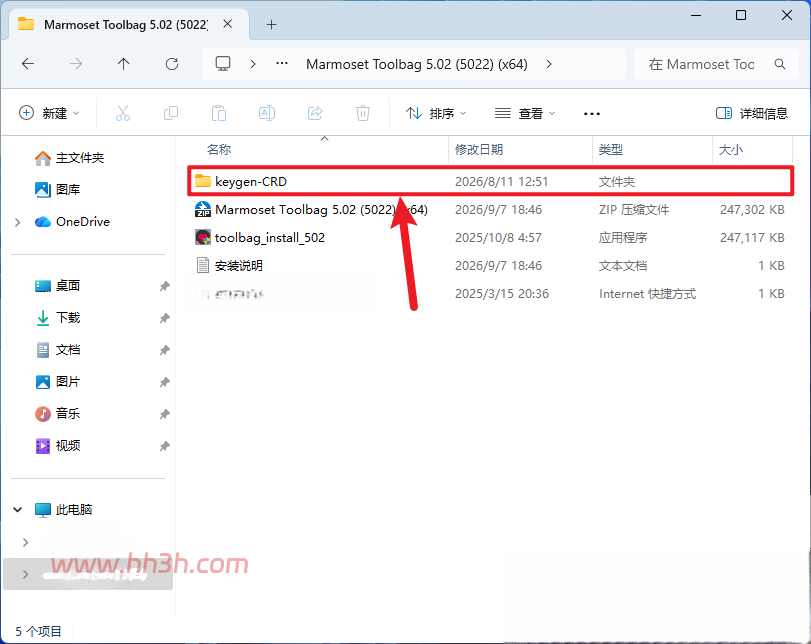The width and height of the screenshot is (811, 644).
Task: Open 视频 in the sidebar
Action: point(57,445)
